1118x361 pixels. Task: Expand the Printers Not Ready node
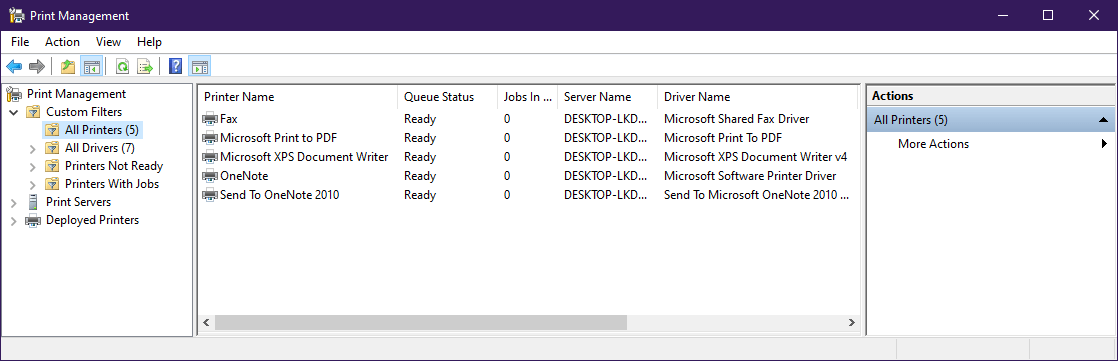[x=32, y=166]
